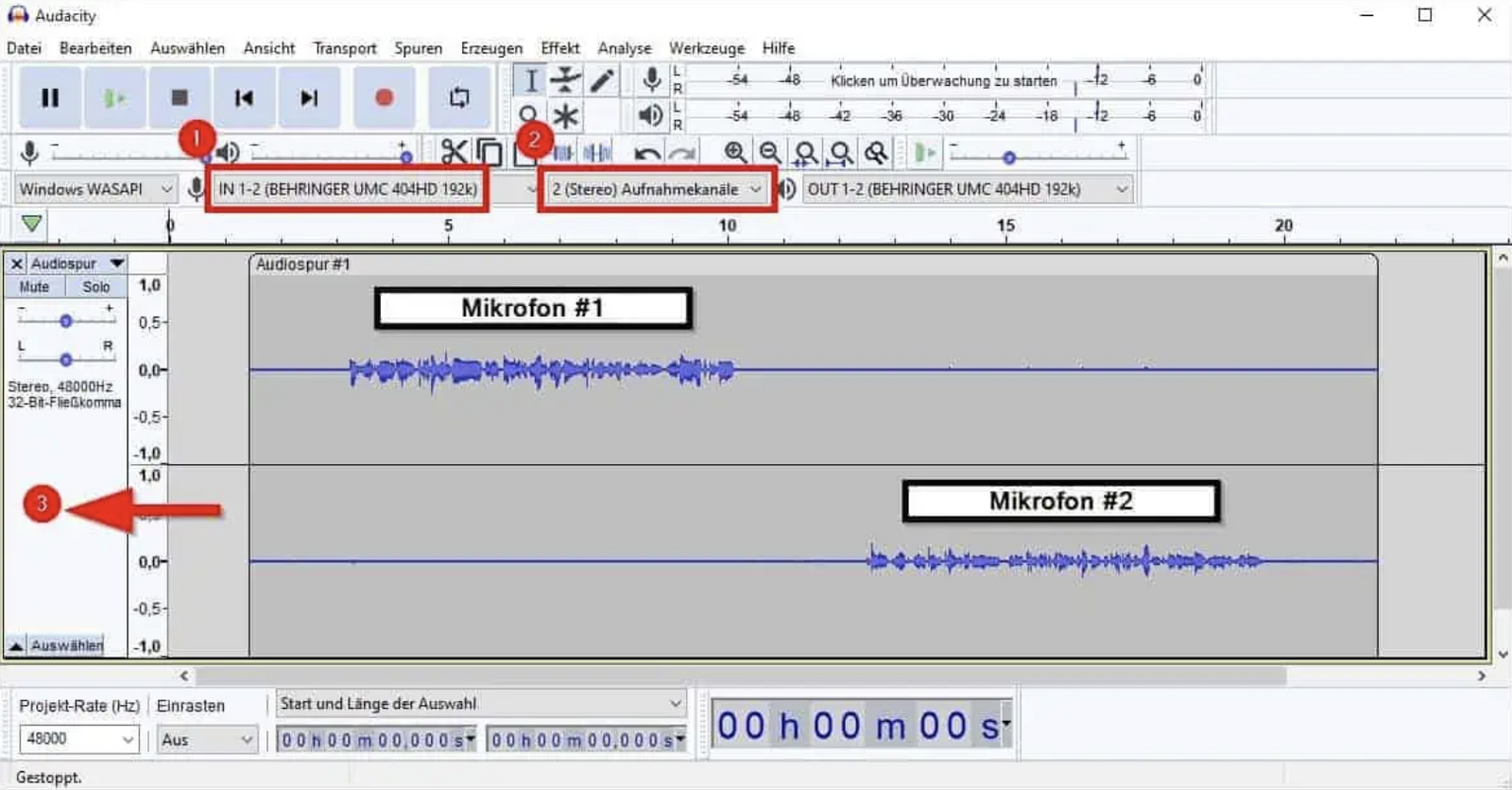Viewport: 1512px width, 790px height.
Task: Zoom in on the waveform
Action: (735, 152)
